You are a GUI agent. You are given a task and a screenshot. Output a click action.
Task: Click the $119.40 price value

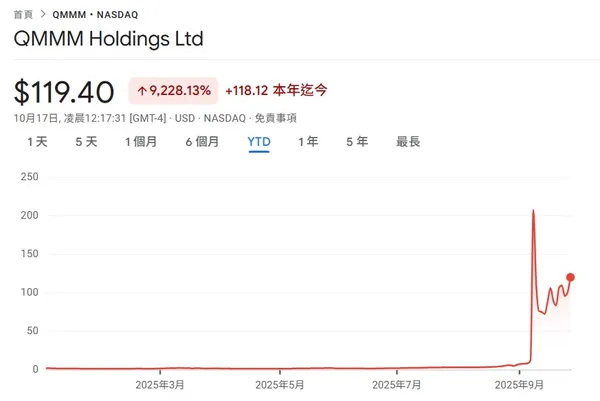(64, 92)
